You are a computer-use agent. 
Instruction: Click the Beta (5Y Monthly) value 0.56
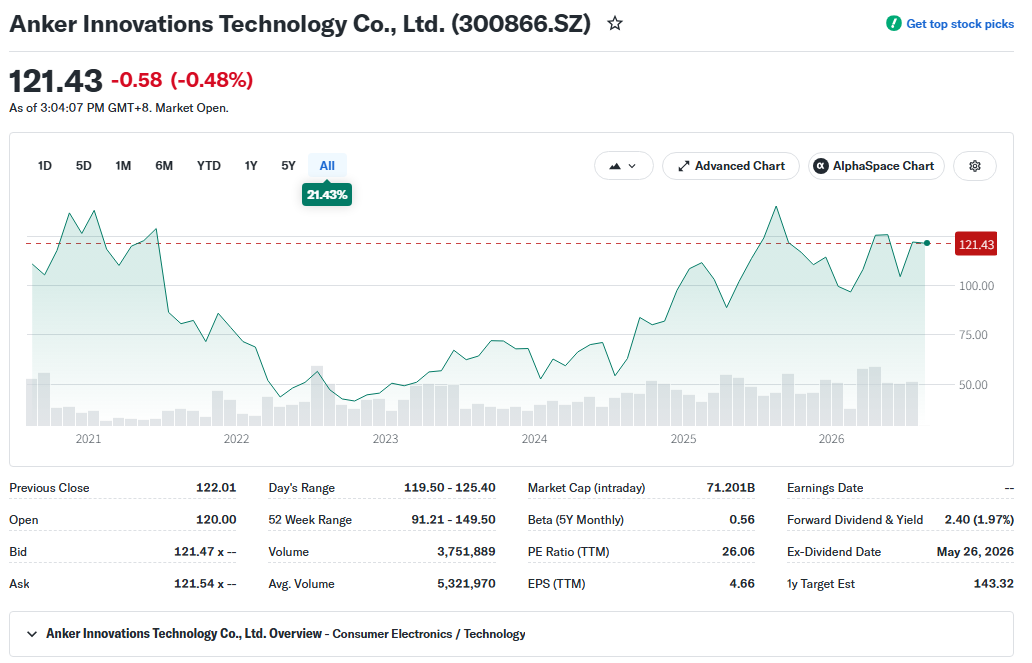[742, 519]
